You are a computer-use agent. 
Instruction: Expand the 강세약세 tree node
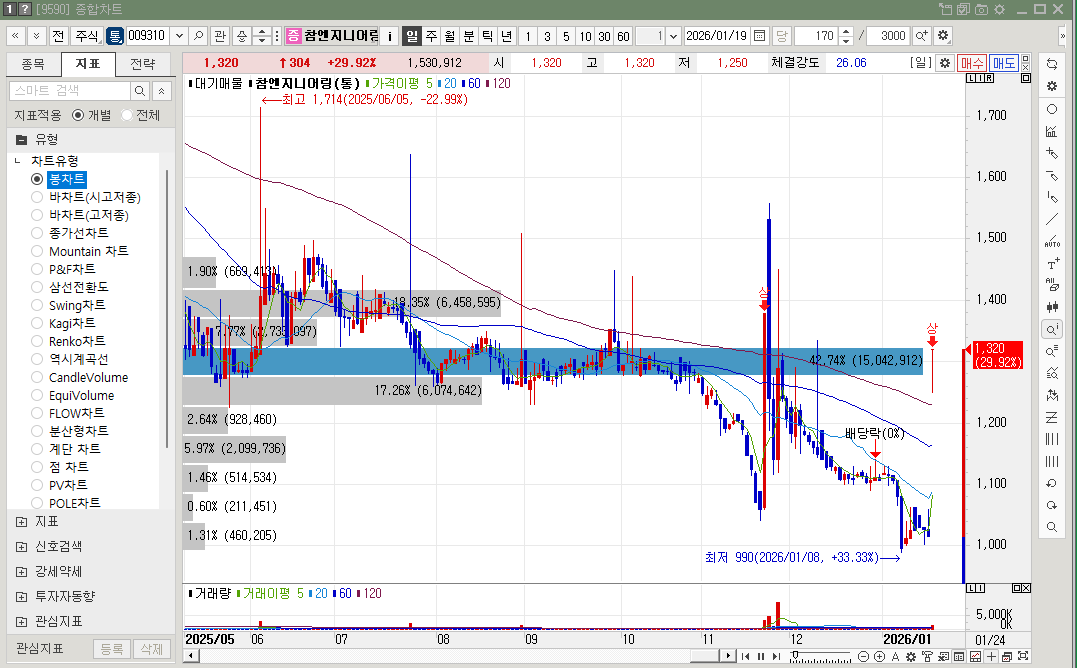coord(21,571)
